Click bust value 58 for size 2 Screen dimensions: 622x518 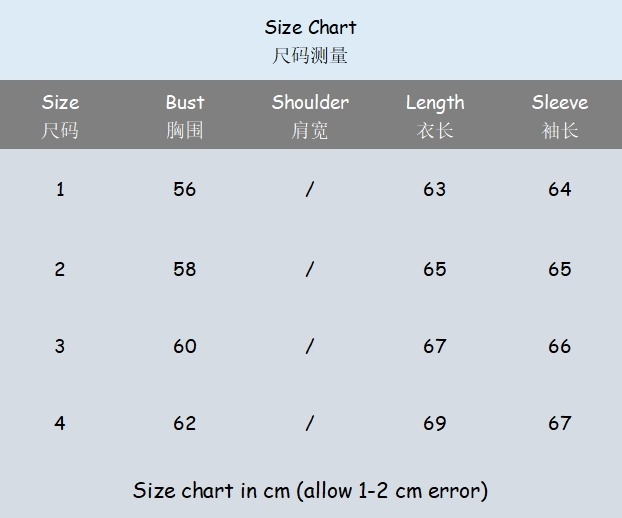click(185, 269)
